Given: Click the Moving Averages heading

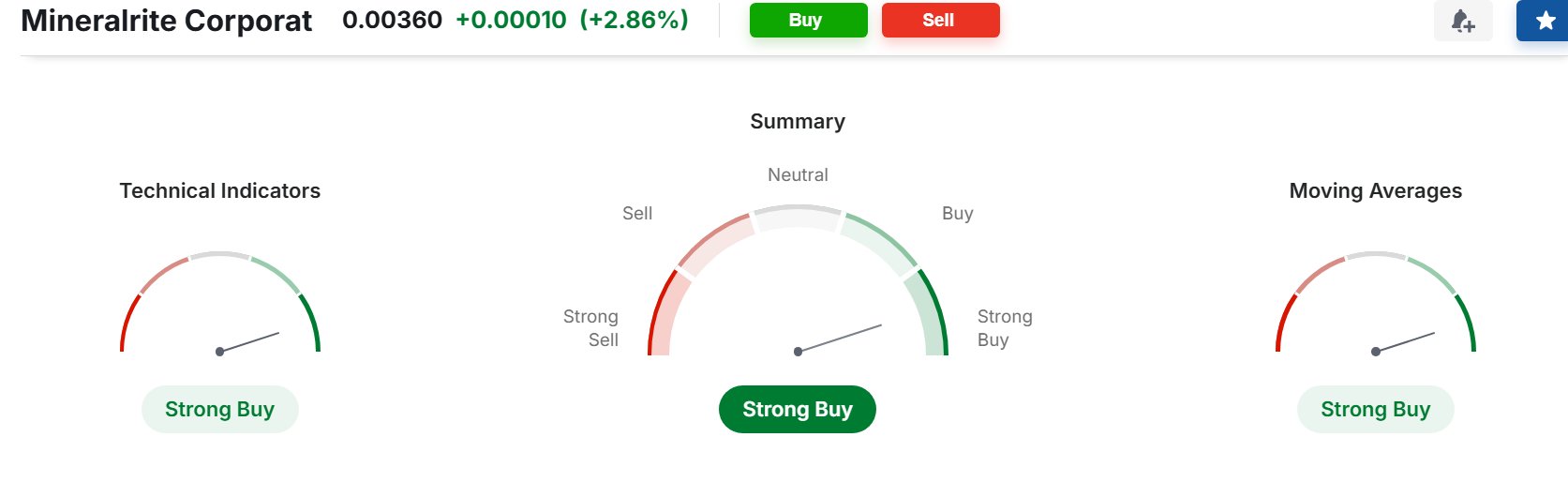Looking at the screenshot, I should tap(1375, 190).
